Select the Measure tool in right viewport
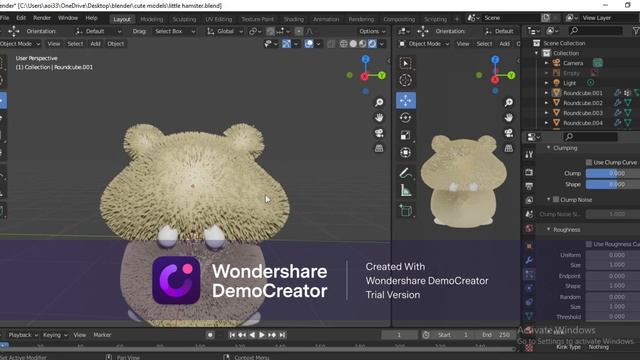Image resolution: width=640 pixels, height=360 pixels. (406, 191)
